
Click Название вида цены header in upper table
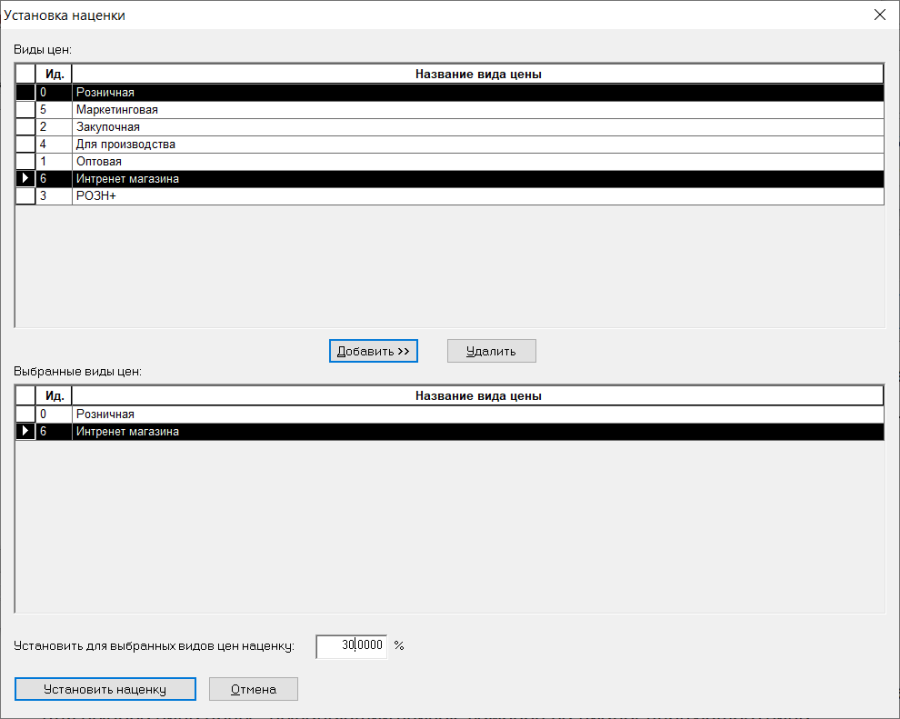click(478, 74)
